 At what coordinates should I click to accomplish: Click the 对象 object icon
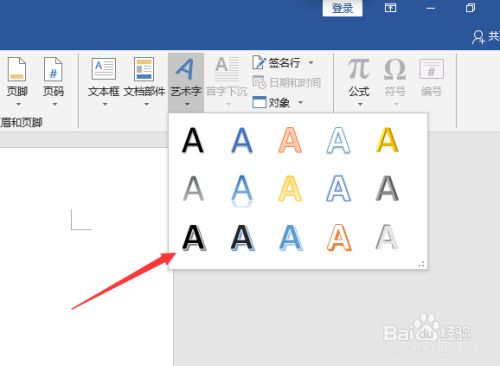pyautogui.click(x=259, y=102)
